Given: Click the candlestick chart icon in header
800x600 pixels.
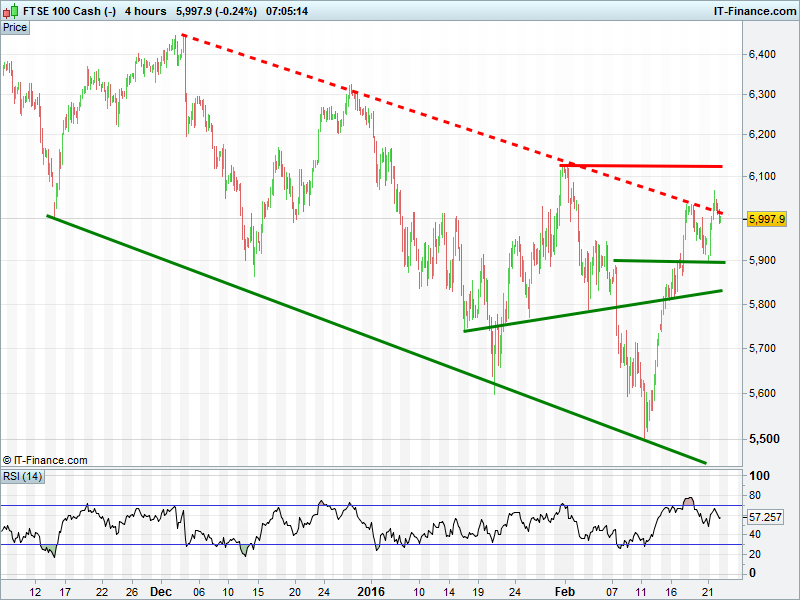Looking at the screenshot, I should pos(10,11).
